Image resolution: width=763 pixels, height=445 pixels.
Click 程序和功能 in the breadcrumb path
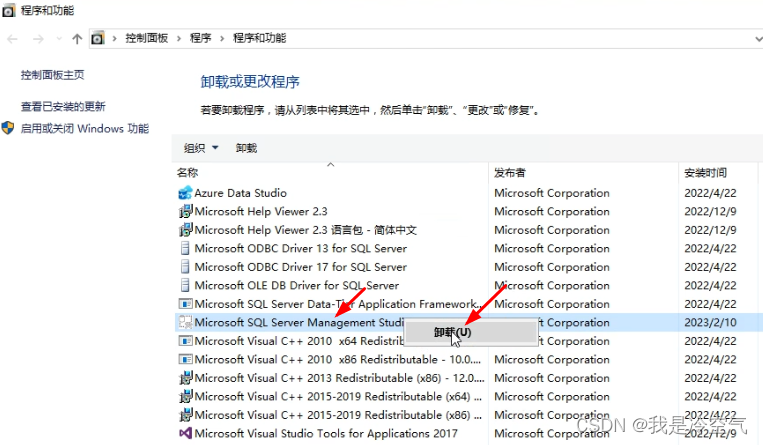(259, 38)
